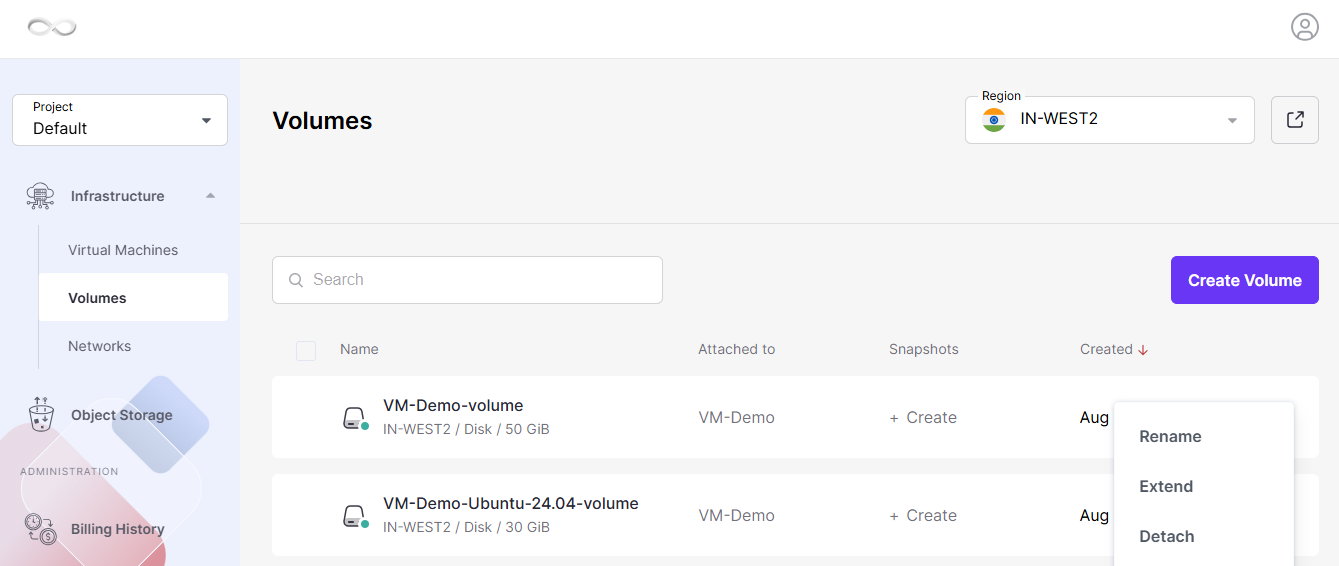Image resolution: width=1339 pixels, height=566 pixels.
Task: Open the user account profile icon
Action: [x=1305, y=27]
